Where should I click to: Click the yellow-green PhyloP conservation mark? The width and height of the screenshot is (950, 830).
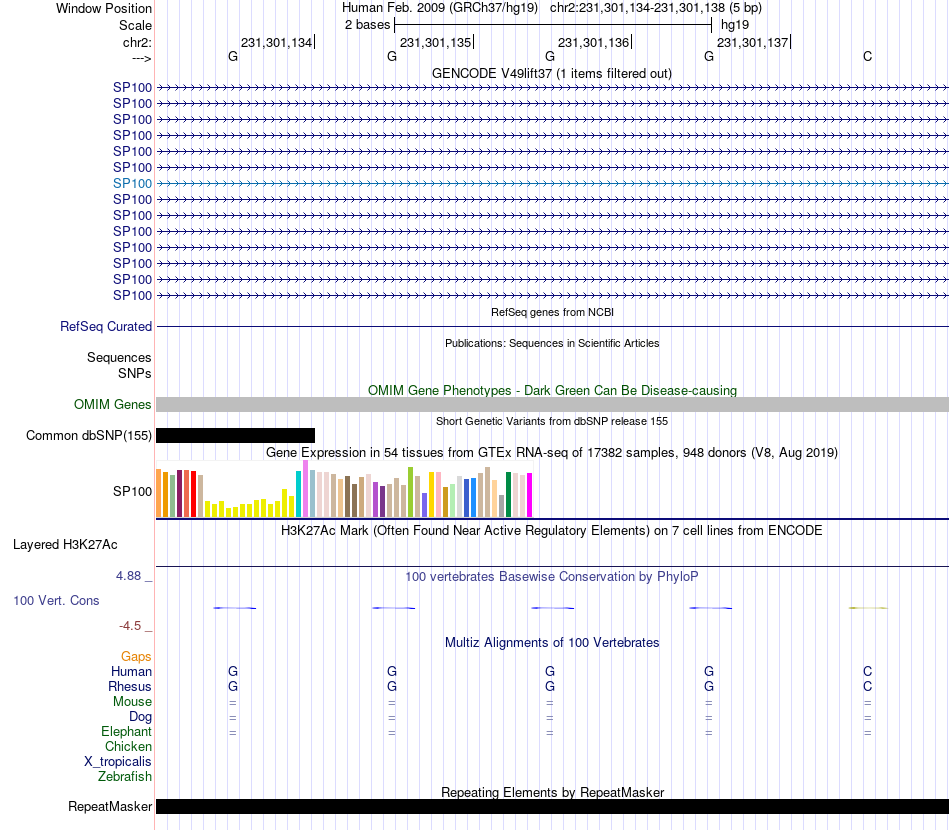[868, 608]
